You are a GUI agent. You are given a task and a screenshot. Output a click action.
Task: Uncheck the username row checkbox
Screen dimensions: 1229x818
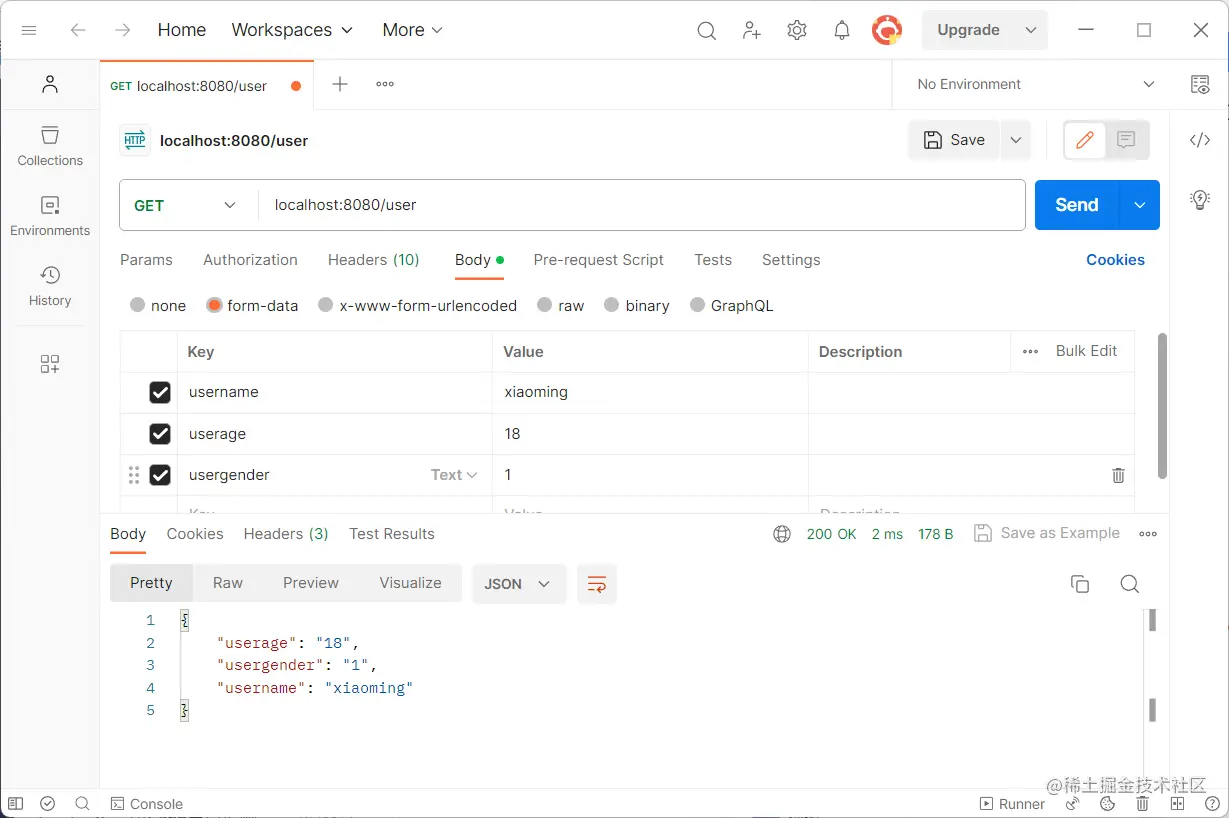click(x=160, y=393)
